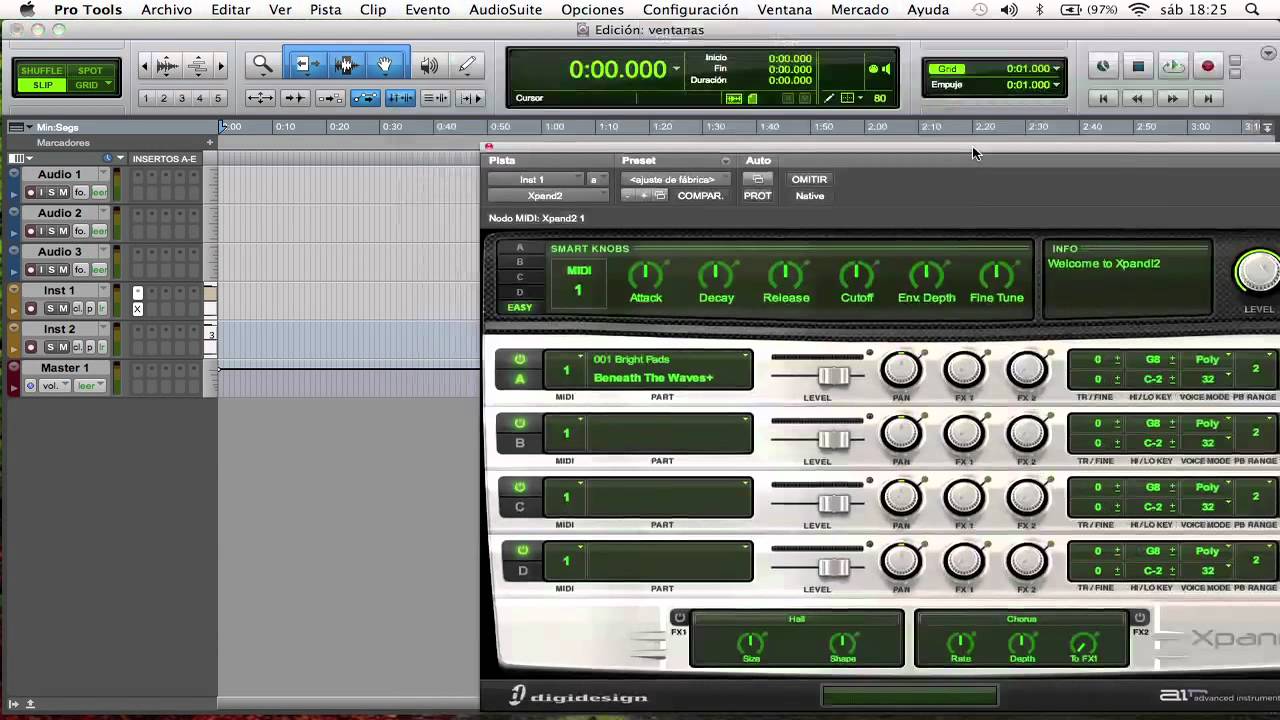Image resolution: width=1280 pixels, height=720 pixels.
Task: Click the COMPAR. button
Action: (x=700, y=196)
